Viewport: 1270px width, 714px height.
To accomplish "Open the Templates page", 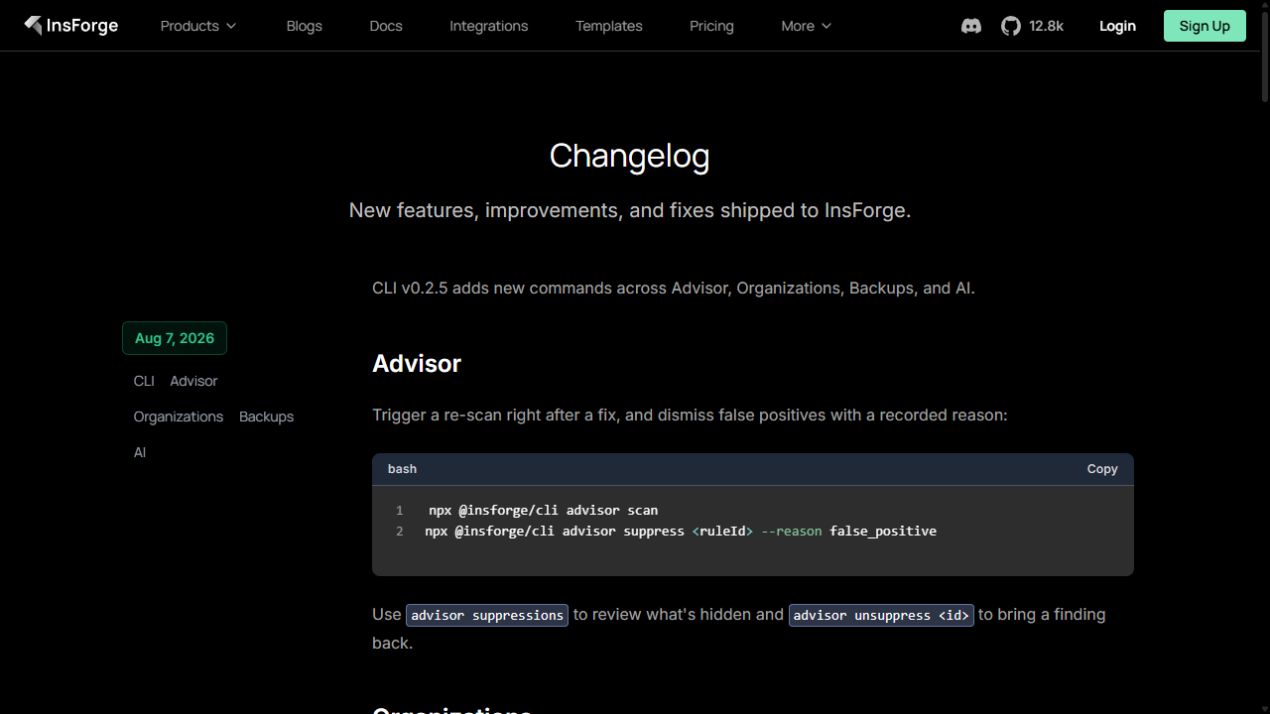I will [x=609, y=26].
